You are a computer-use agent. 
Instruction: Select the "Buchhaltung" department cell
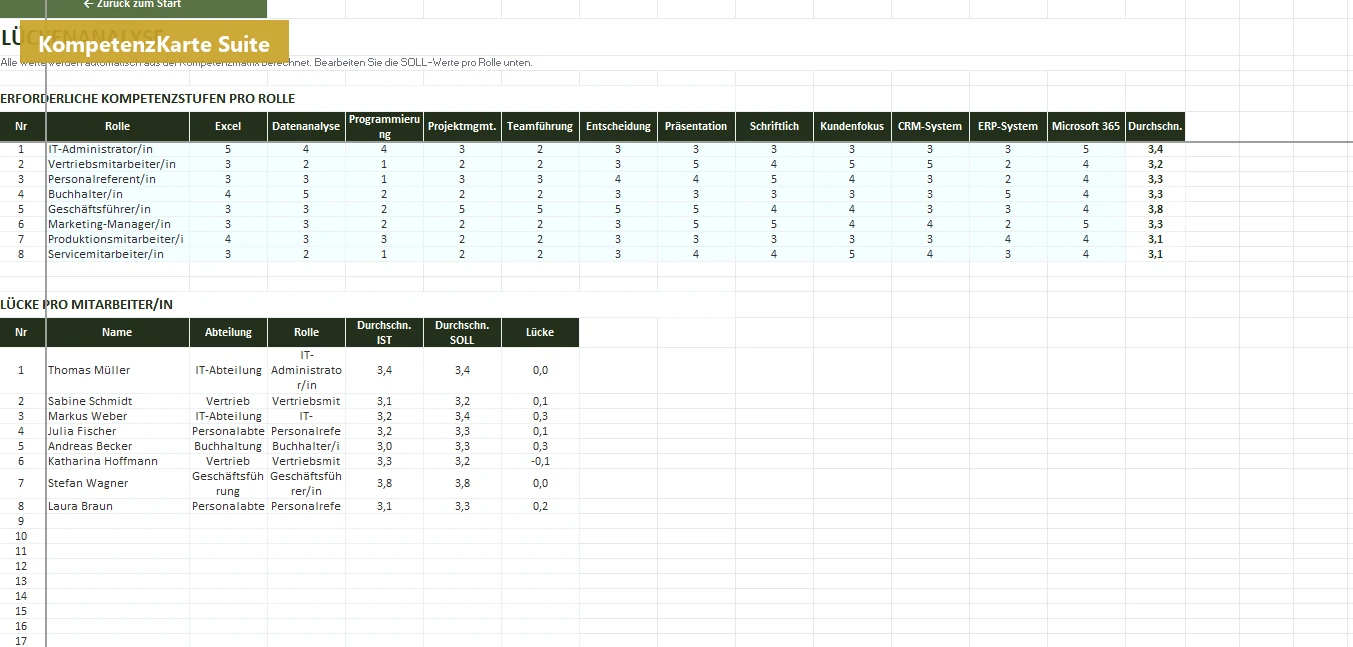tap(228, 446)
